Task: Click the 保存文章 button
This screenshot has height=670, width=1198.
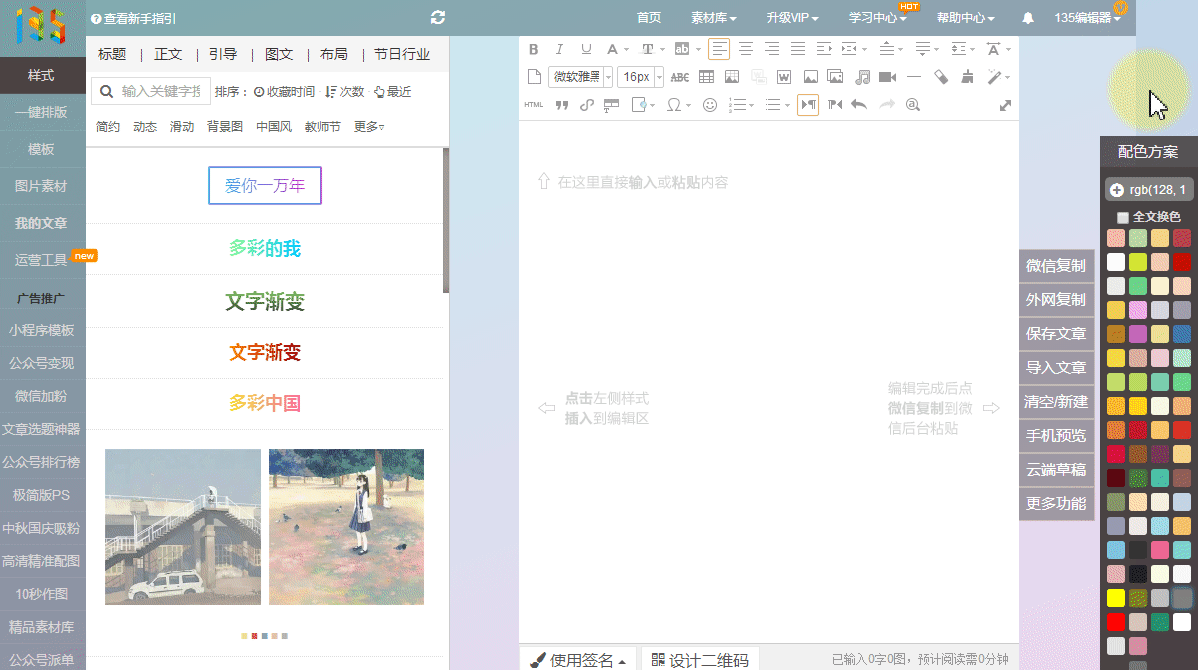Action: [1055, 334]
